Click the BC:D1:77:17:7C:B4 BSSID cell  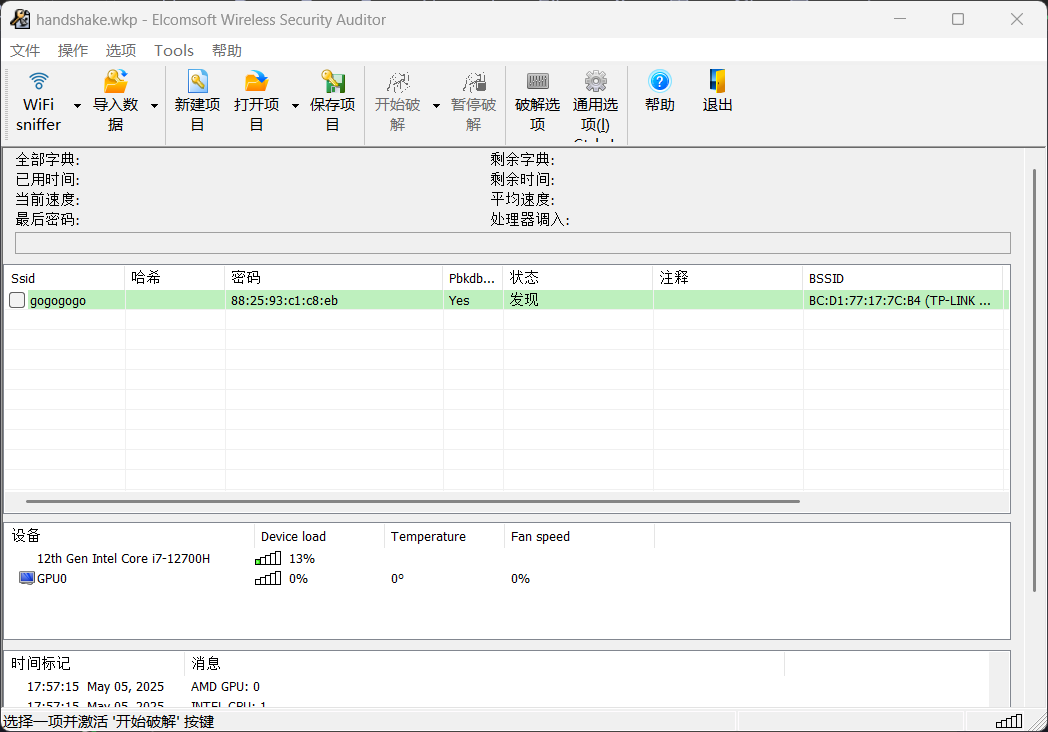pyautogui.click(x=900, y=300)
